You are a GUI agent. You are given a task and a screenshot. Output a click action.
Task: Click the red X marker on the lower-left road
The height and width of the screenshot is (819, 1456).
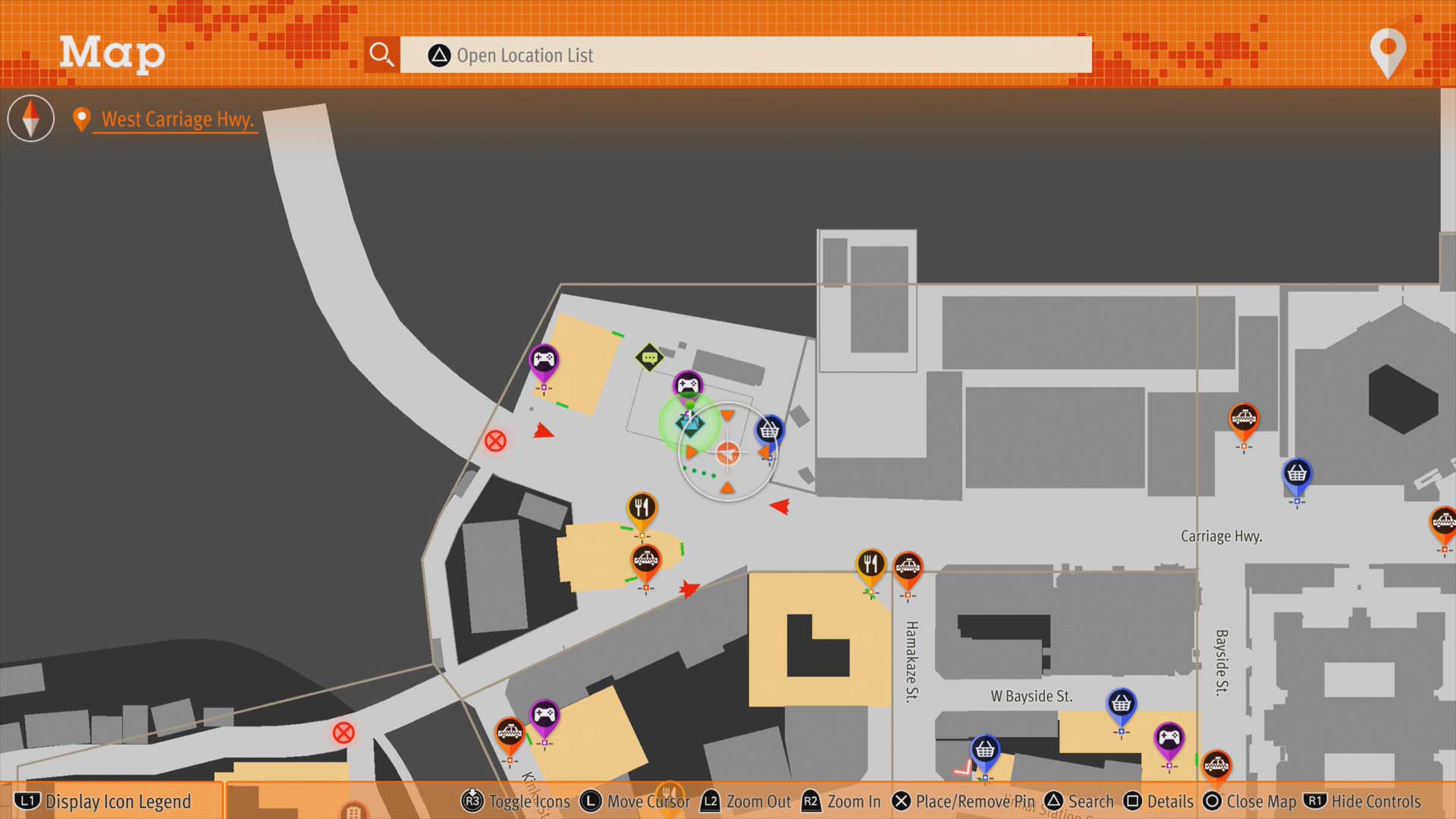[x=344, y=733]
